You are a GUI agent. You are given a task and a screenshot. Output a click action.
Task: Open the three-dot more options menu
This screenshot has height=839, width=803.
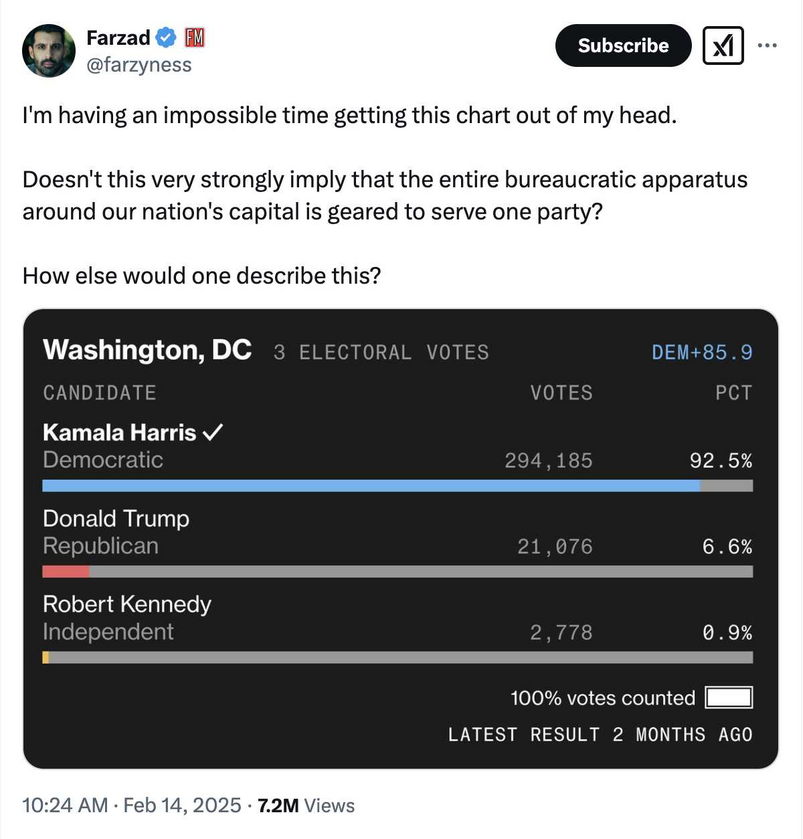coord(767,45)
